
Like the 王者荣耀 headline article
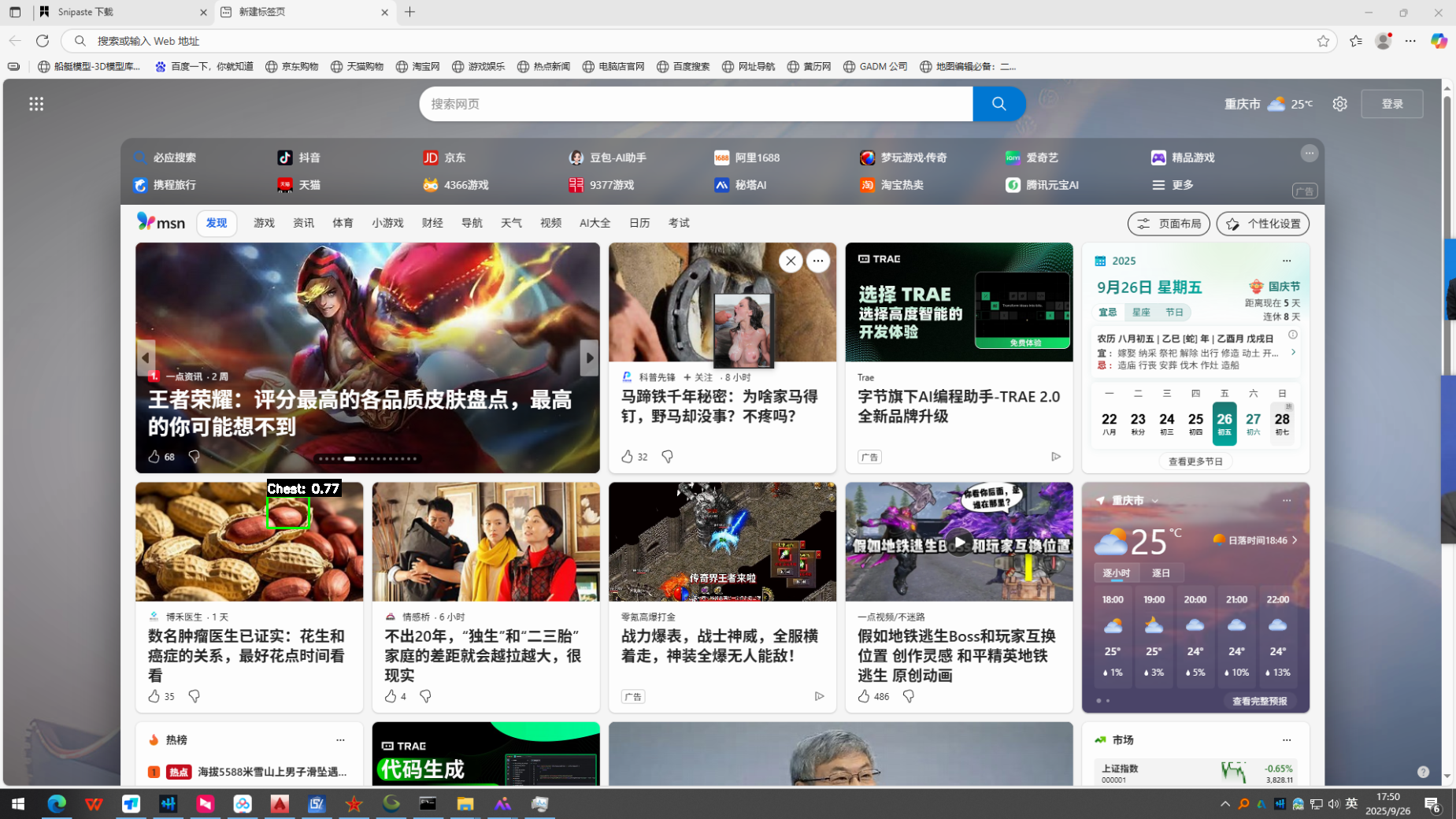[x=154, y=457]
